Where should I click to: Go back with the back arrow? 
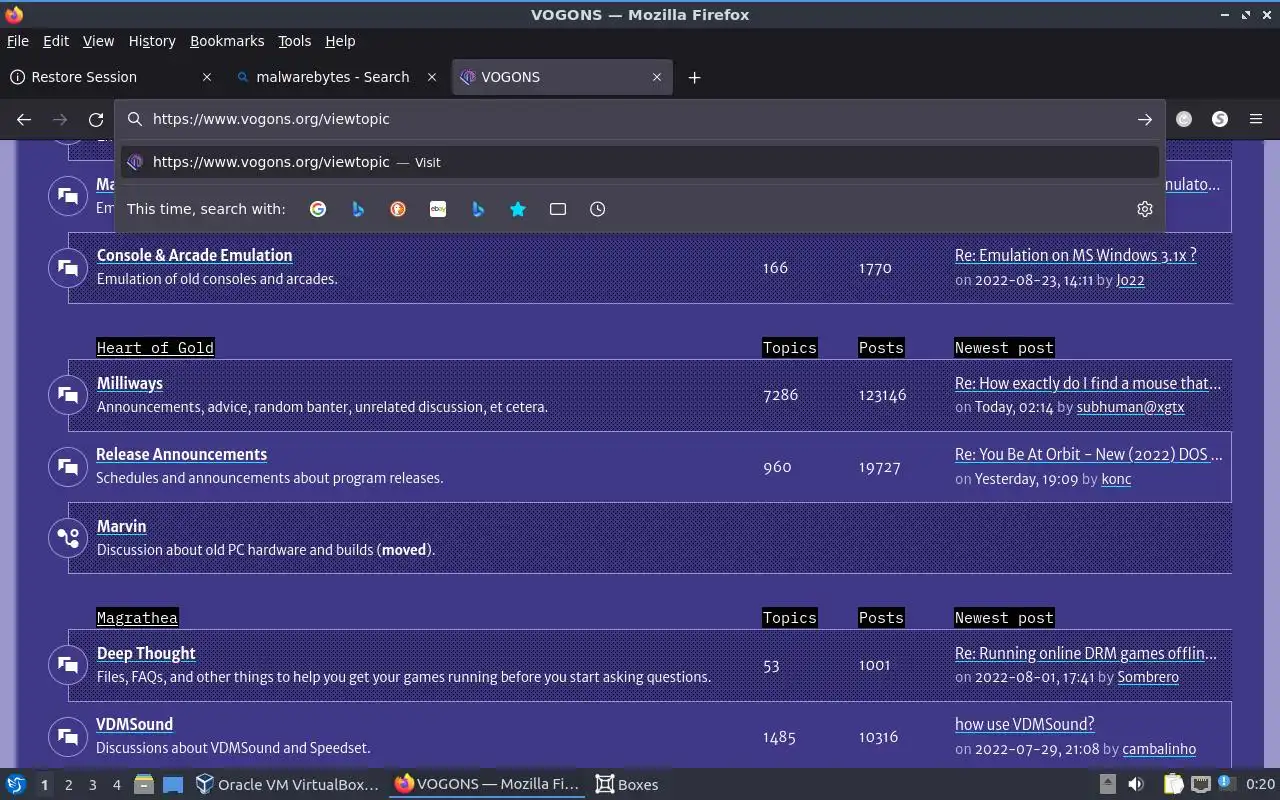24,119
